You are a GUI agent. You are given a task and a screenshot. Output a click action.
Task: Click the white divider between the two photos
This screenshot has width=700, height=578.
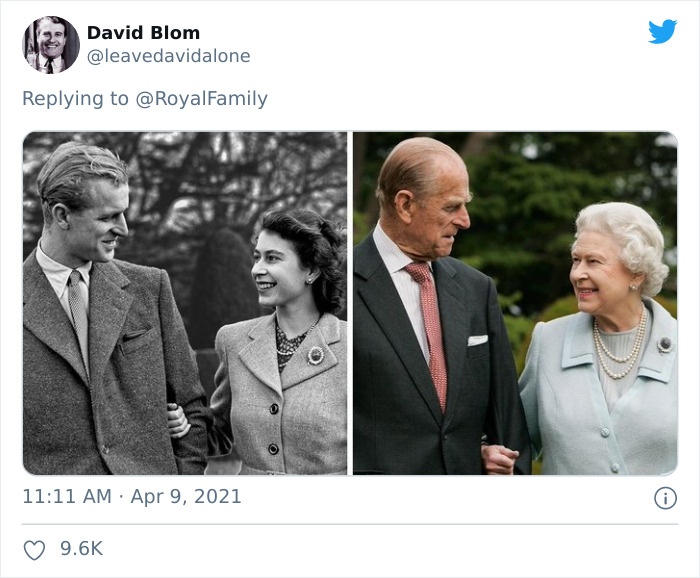point(350,302)
